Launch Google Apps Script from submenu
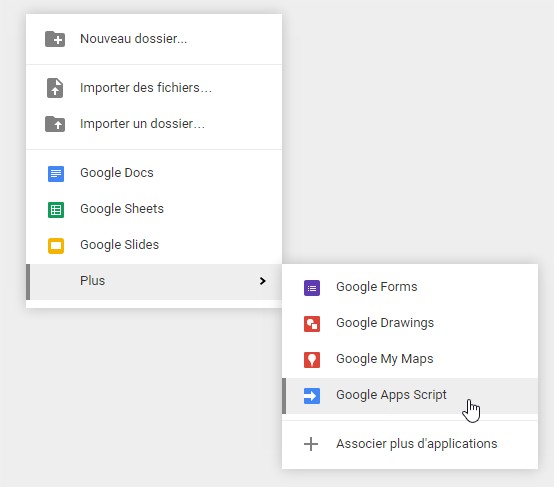 (410, 395)
